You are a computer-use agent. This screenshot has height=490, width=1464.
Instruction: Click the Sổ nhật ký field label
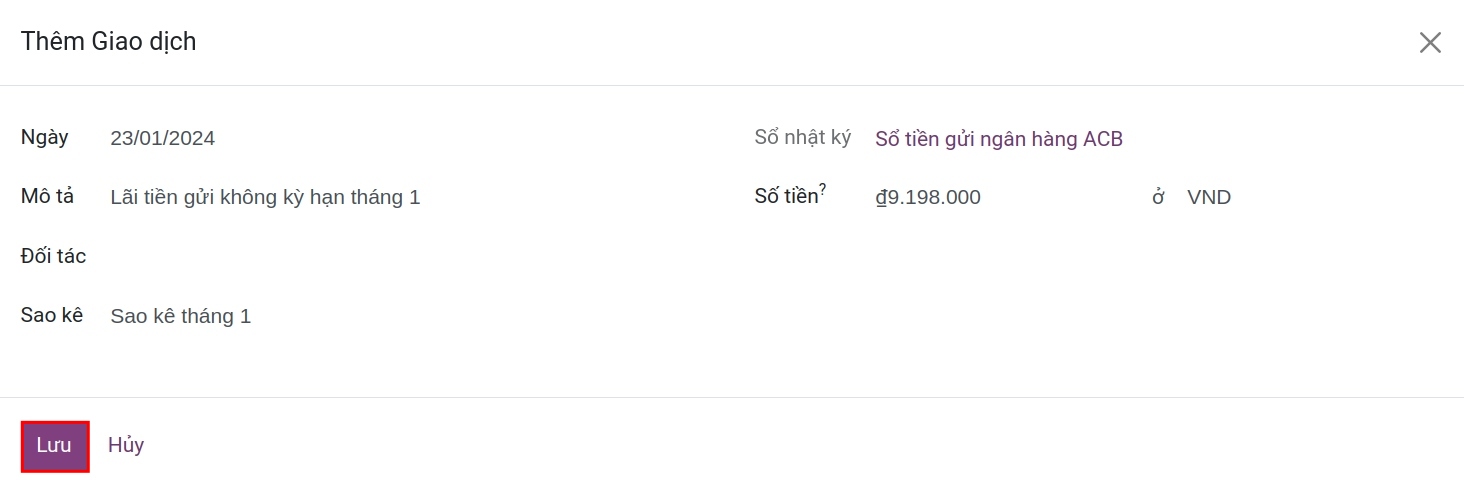click(x=802, y=138)
